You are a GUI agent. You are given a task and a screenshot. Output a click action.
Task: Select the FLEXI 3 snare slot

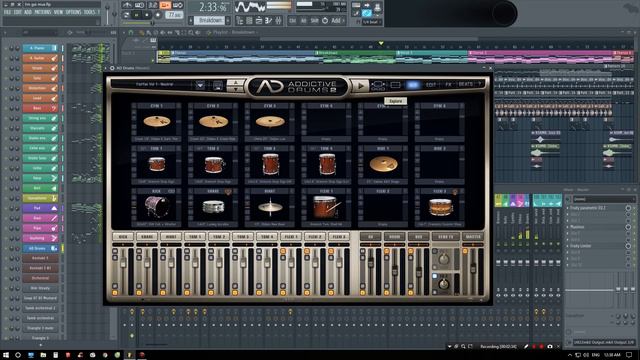coord(440,207)
